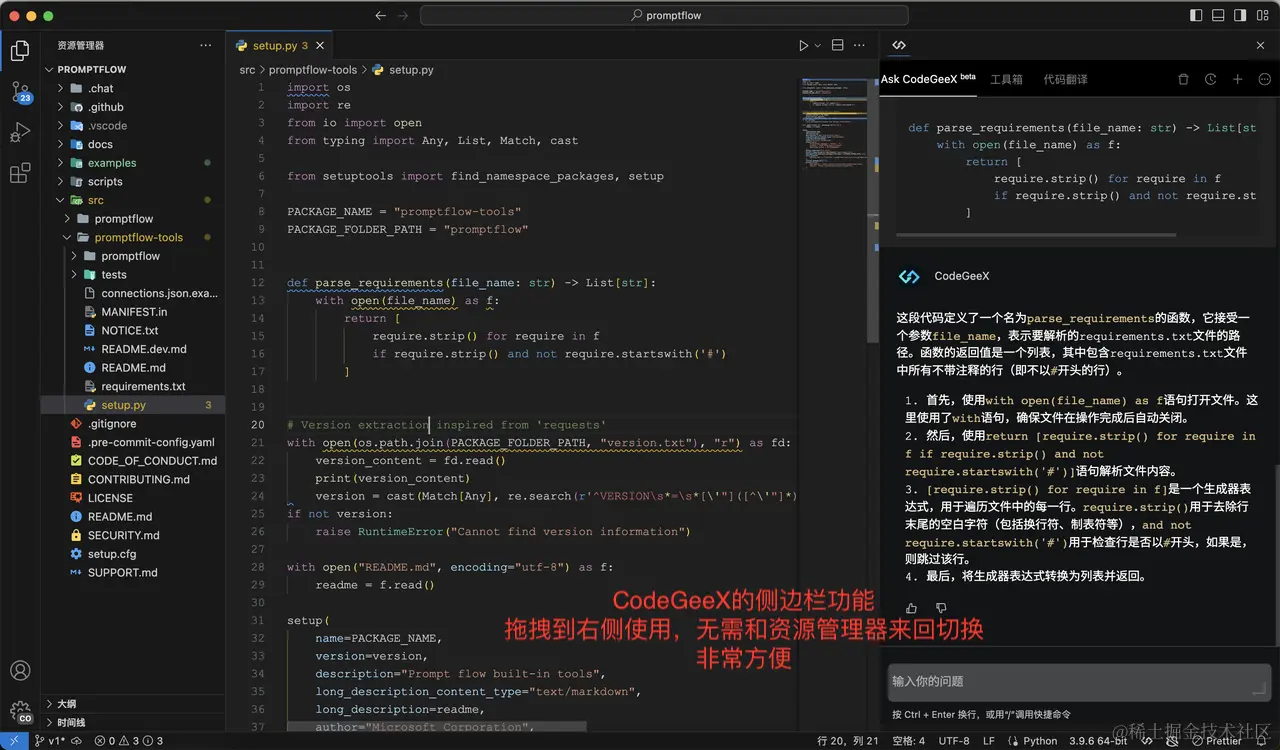
Task: Open CodeGeeX chat history clock icon
Action: click(1210, 79)
